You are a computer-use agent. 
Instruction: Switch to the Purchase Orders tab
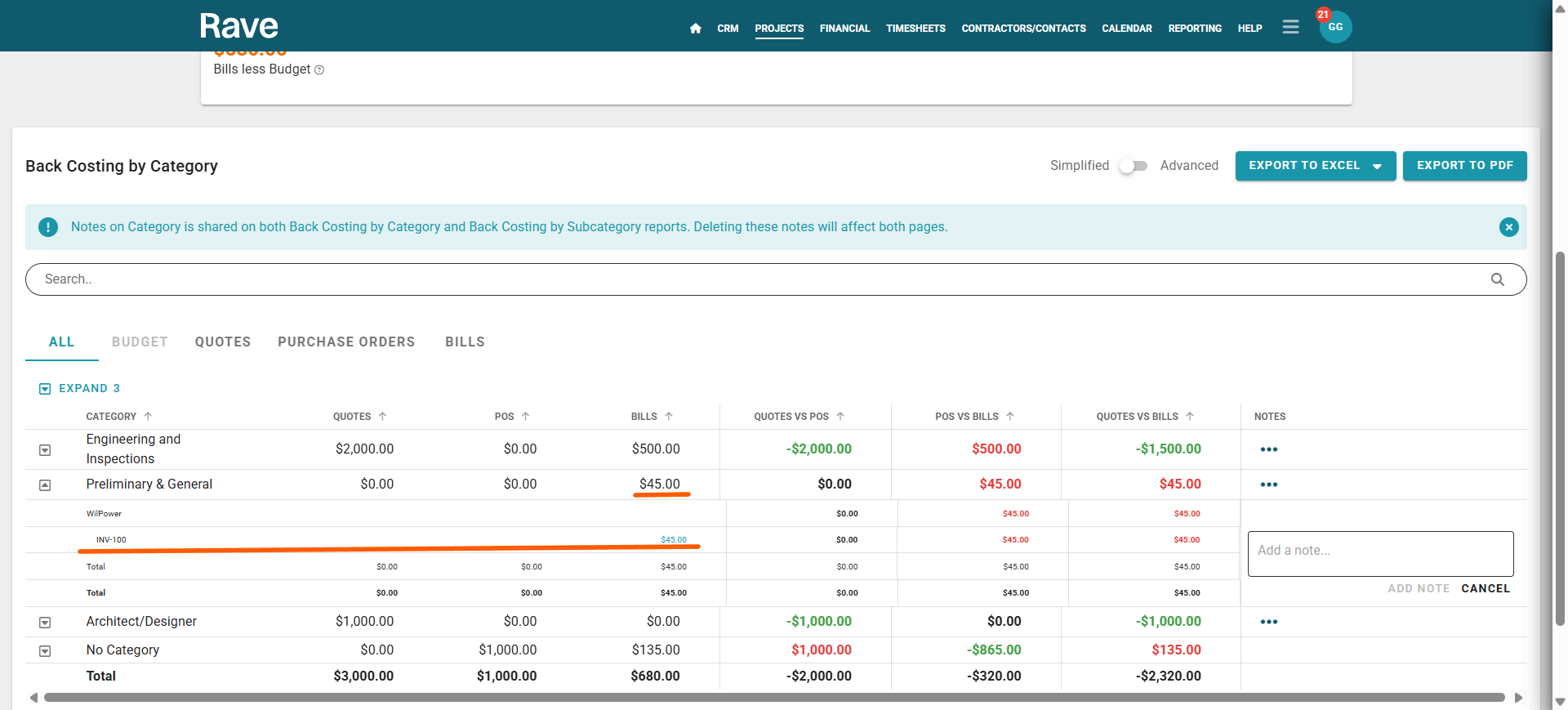[346, 342]
